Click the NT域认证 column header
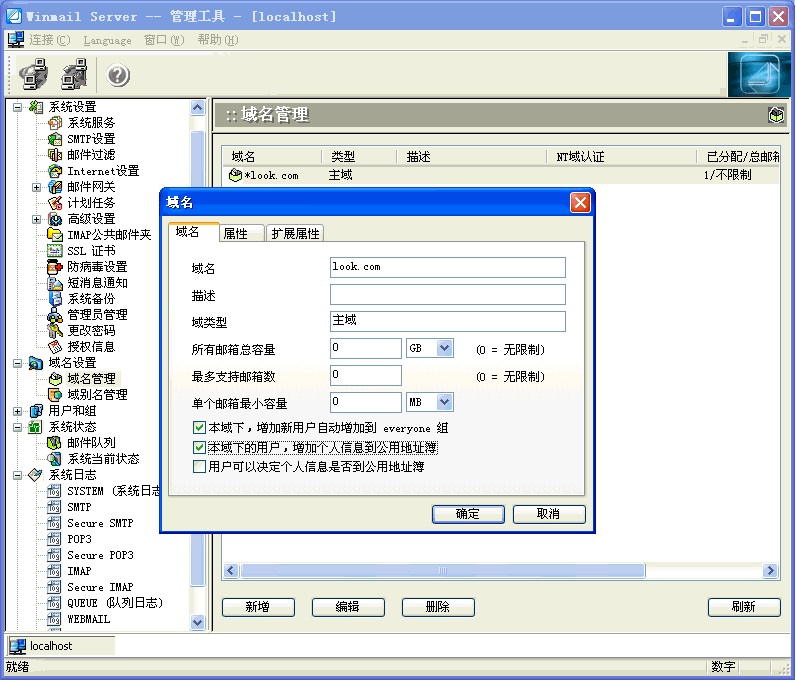 pyautogui.click(x=621, y=157)
